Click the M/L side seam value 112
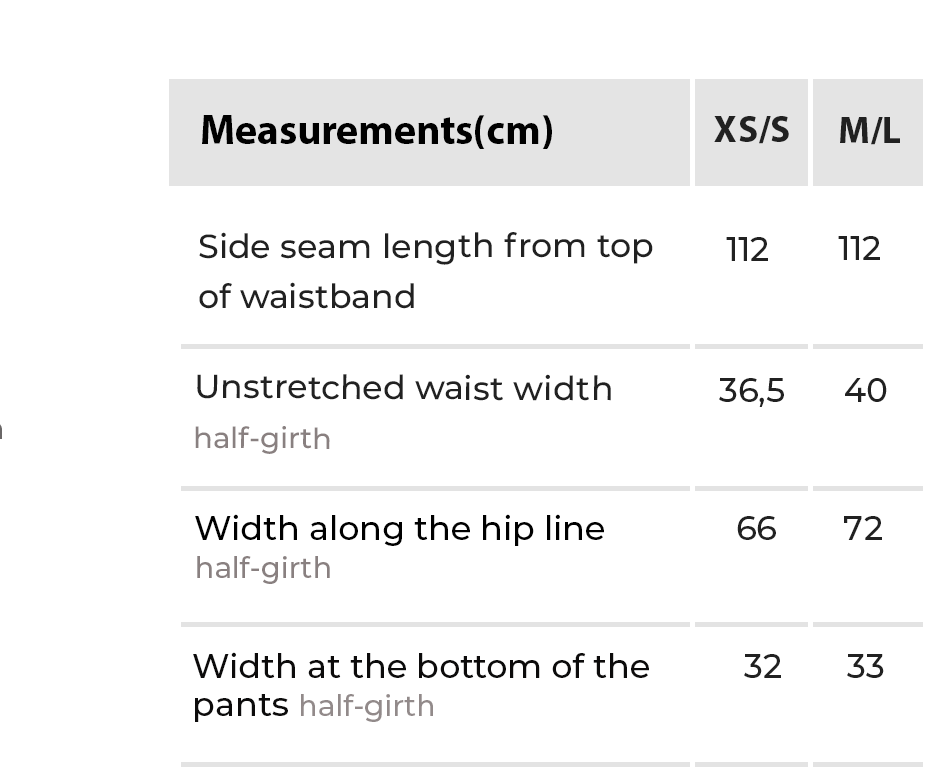 (859, 249)
